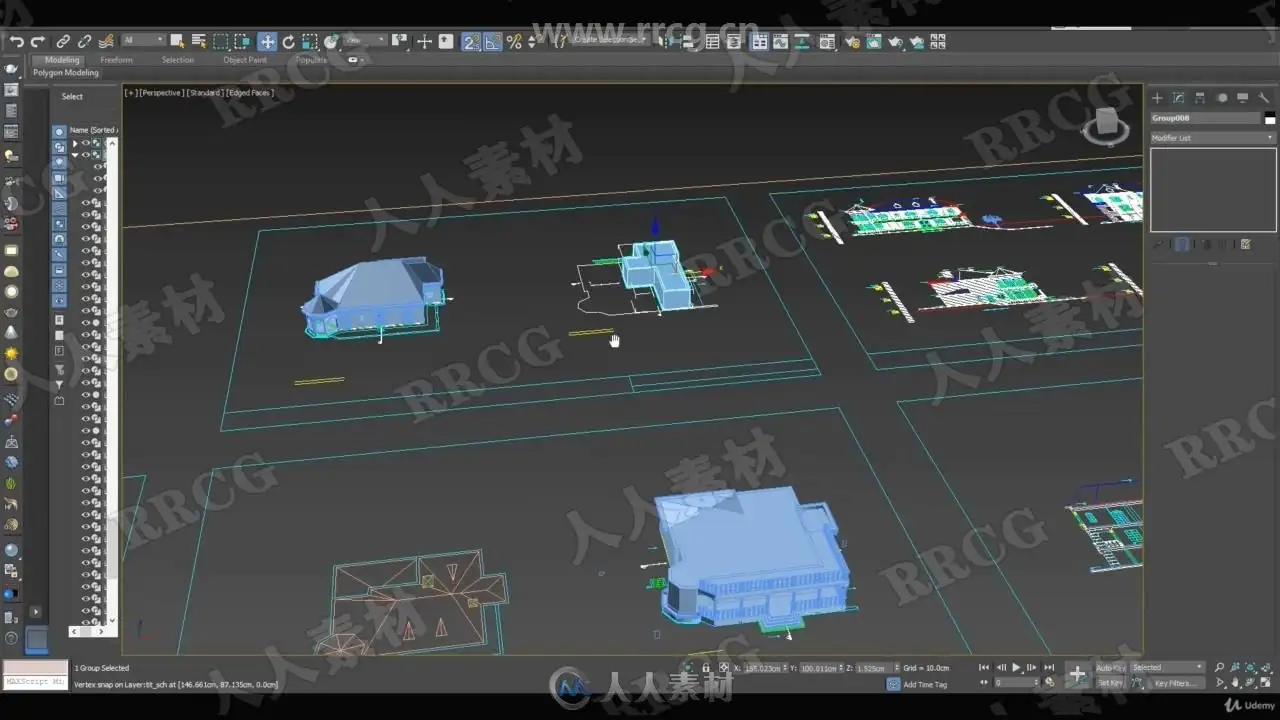This screenshot has width=1280, height=720.
Task: Click the Render Production teapot icon
Action: tap(896, 42)
